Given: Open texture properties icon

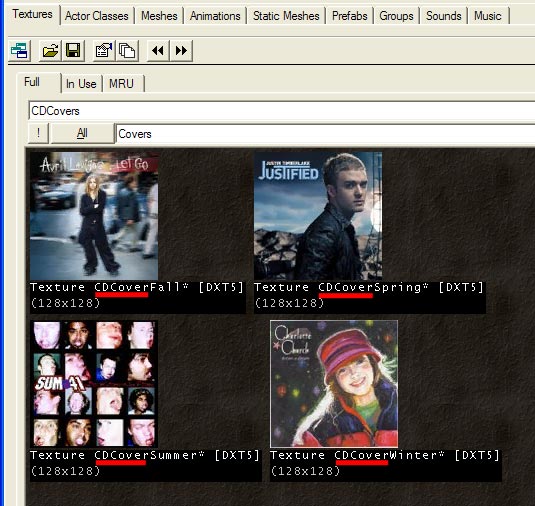Looking at the screenshot, I should click(x=104, y=51).
